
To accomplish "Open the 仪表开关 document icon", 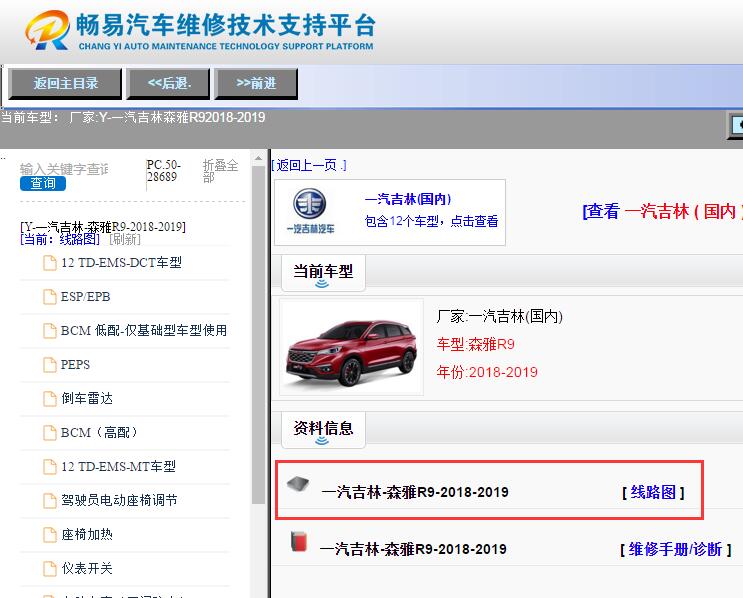I will (50, 569).
